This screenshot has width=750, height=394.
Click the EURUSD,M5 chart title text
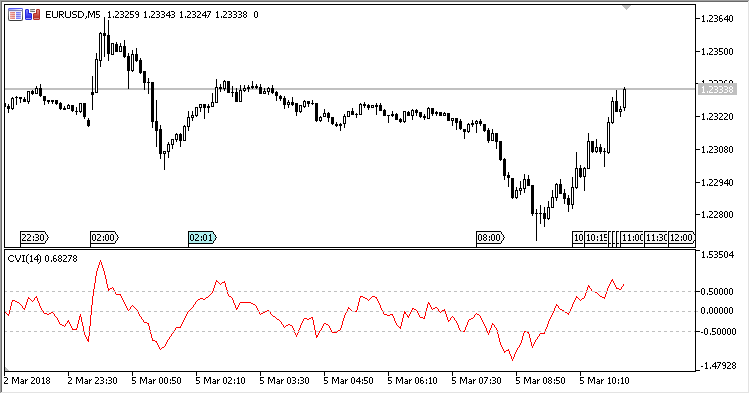(x=73, y=15)
